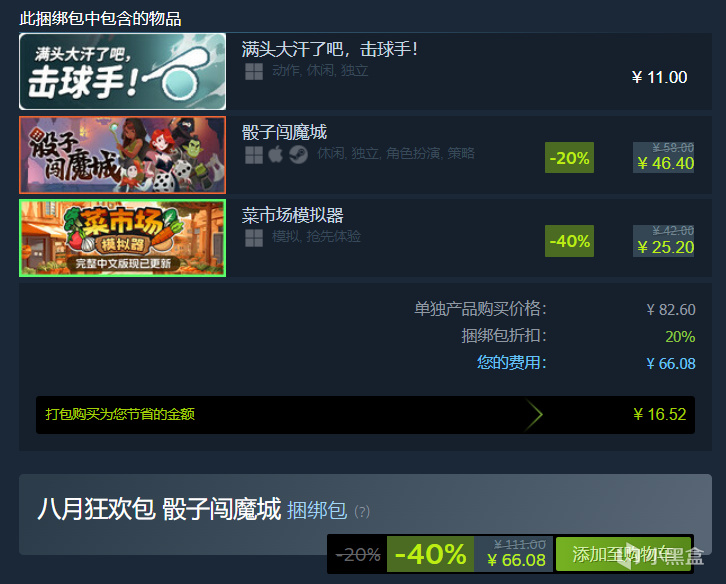This screenshot has height=584, width=726.
Task: Open 满头大汗了吧，击球手！ game thumbnail
Action: (x=123, y=71)
